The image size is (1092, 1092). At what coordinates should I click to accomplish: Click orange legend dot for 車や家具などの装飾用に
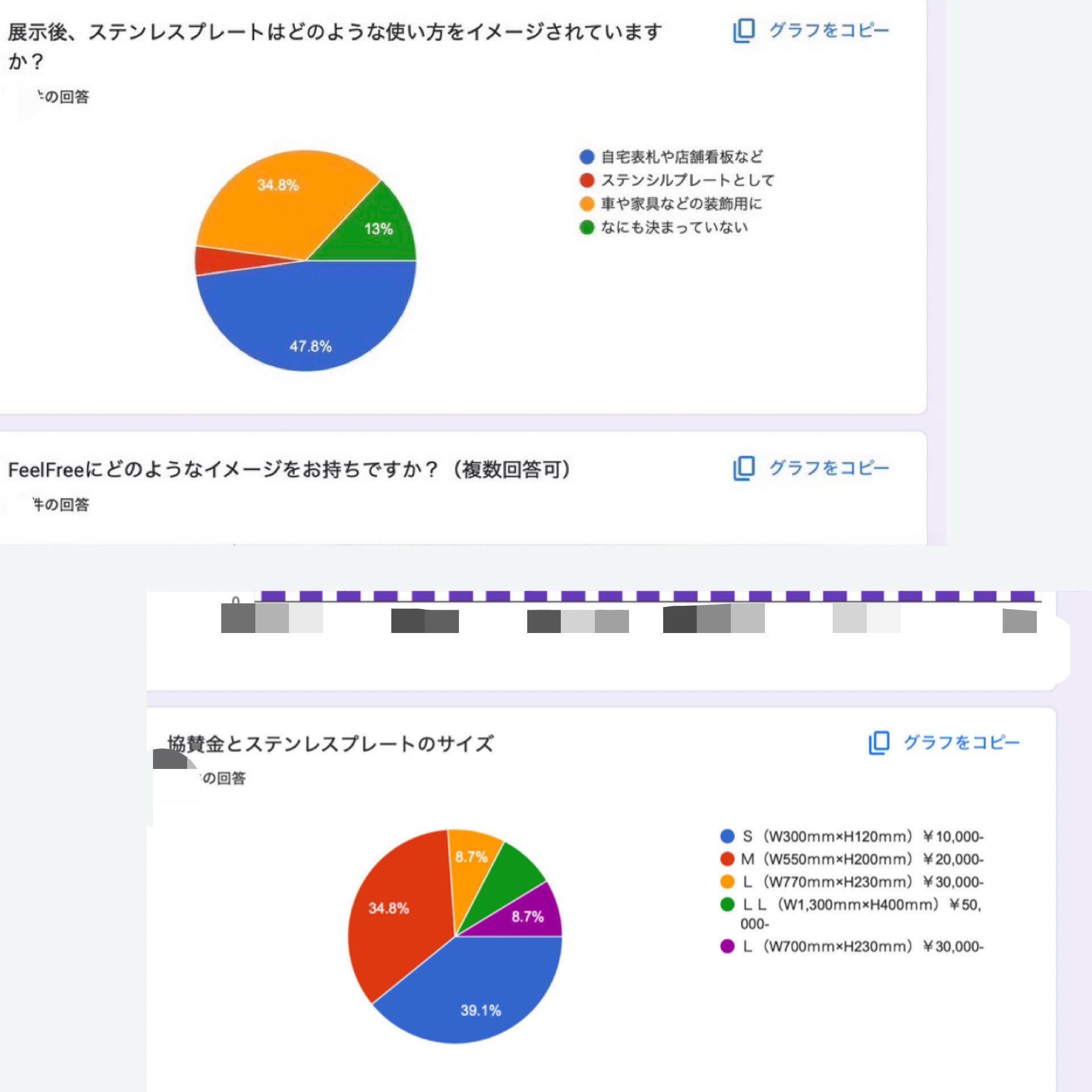(x=587, y=204)
